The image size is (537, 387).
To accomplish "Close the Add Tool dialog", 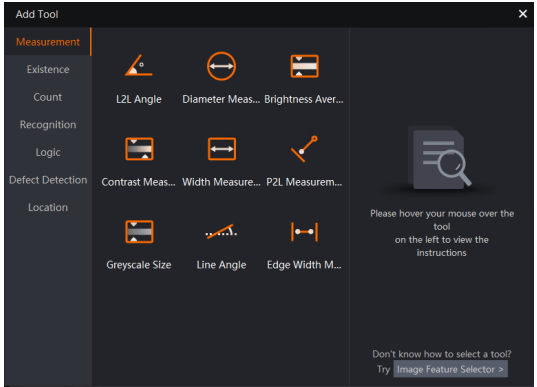I will point(523,14).
